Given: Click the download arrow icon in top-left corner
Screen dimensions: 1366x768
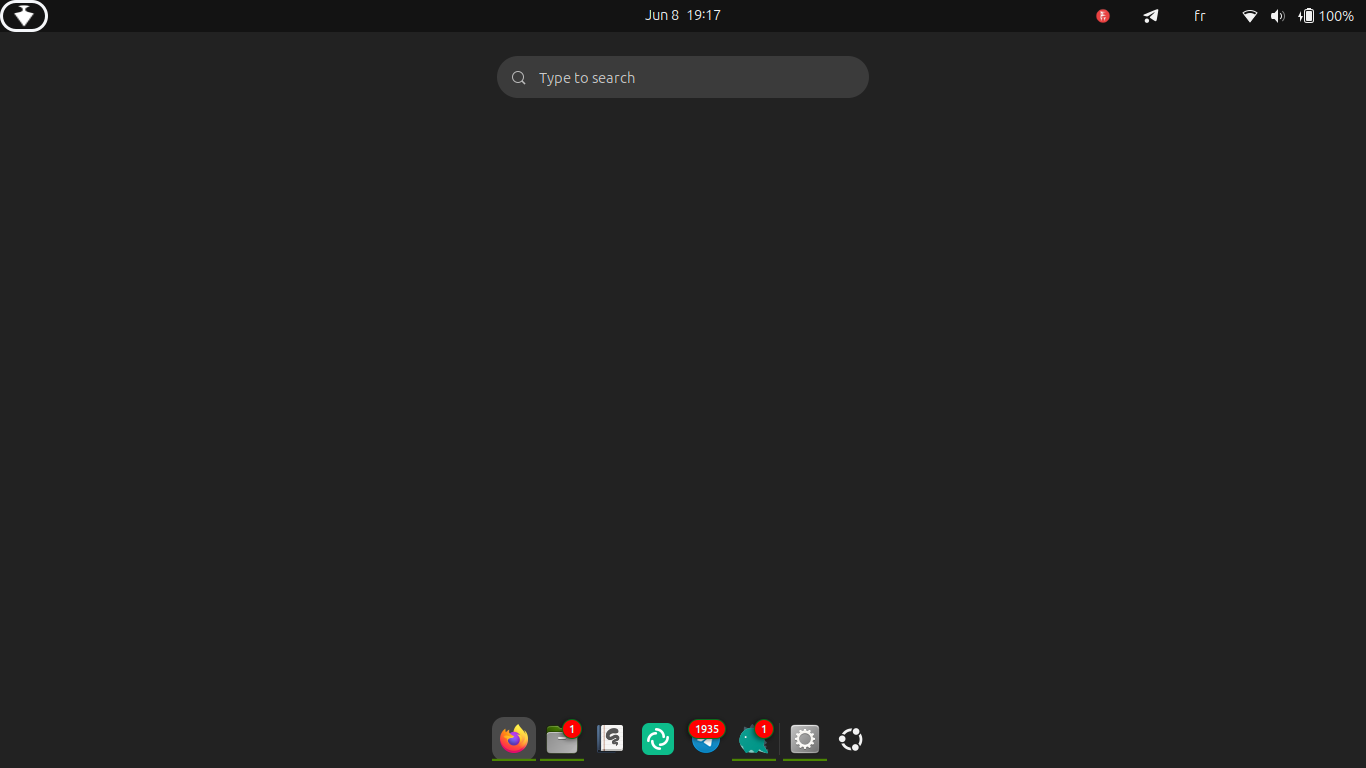Looking at the screenshot, I should coord(24,16).
